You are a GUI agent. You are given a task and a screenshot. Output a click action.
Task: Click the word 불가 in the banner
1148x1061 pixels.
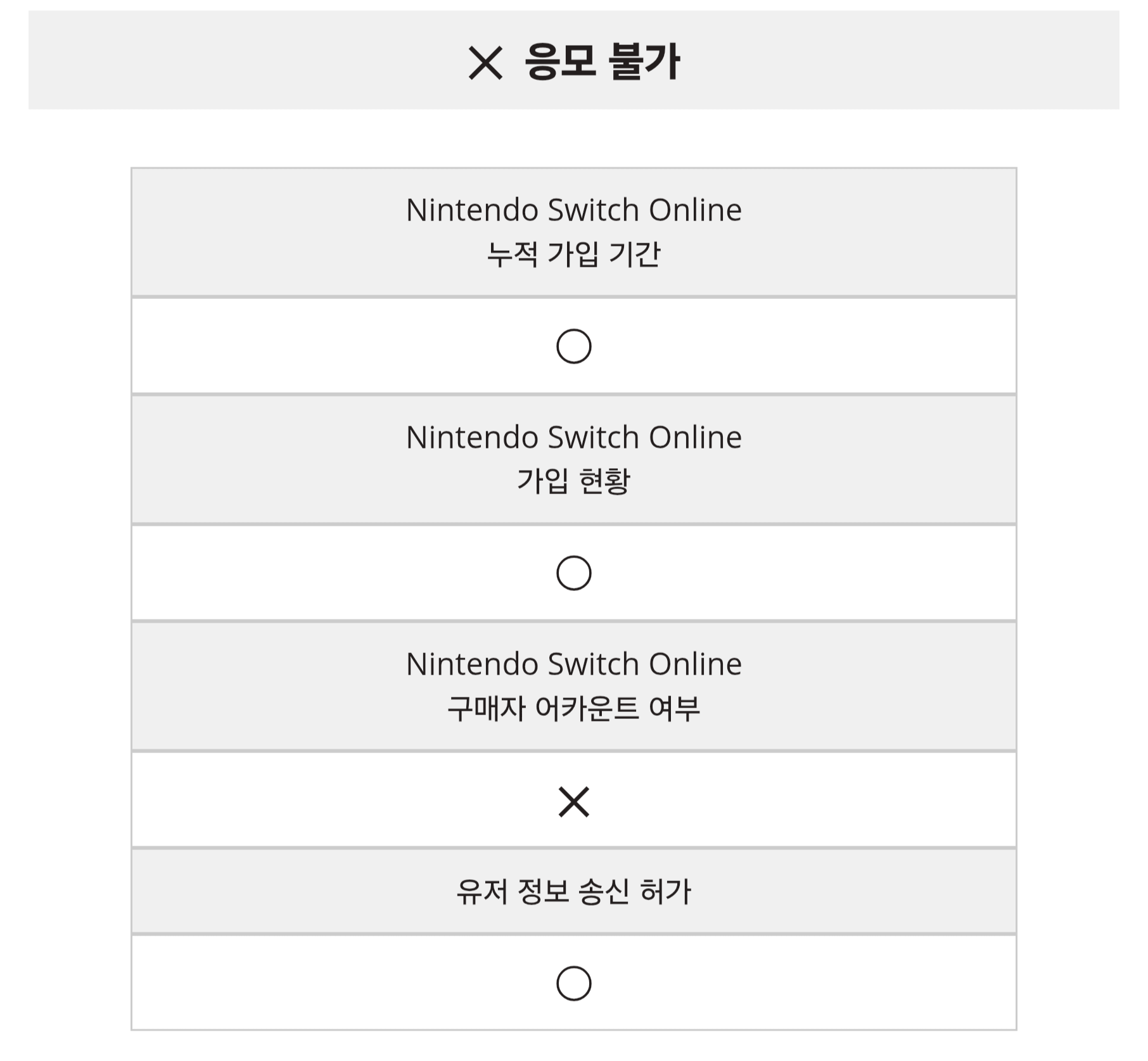[x=644, y=61]
